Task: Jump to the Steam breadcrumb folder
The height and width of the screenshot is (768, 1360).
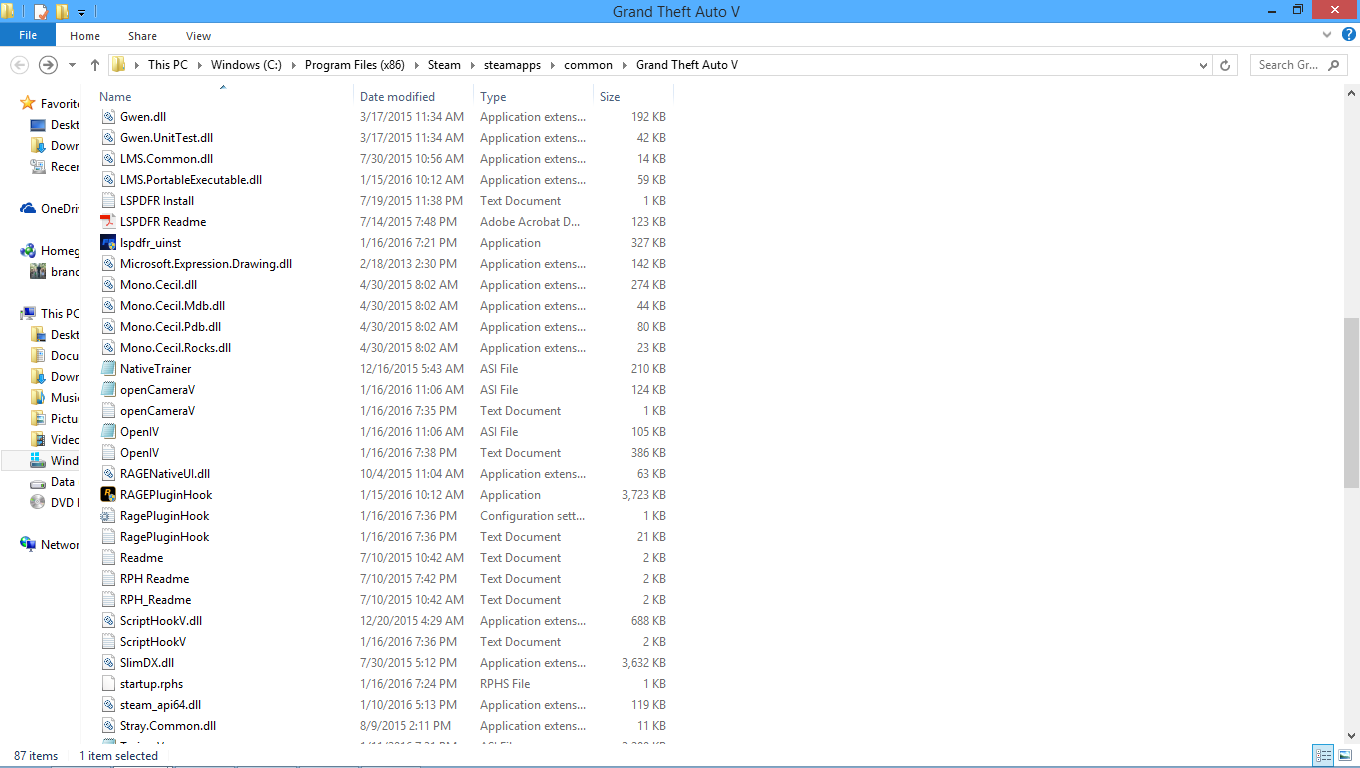Action: [445, 65]
